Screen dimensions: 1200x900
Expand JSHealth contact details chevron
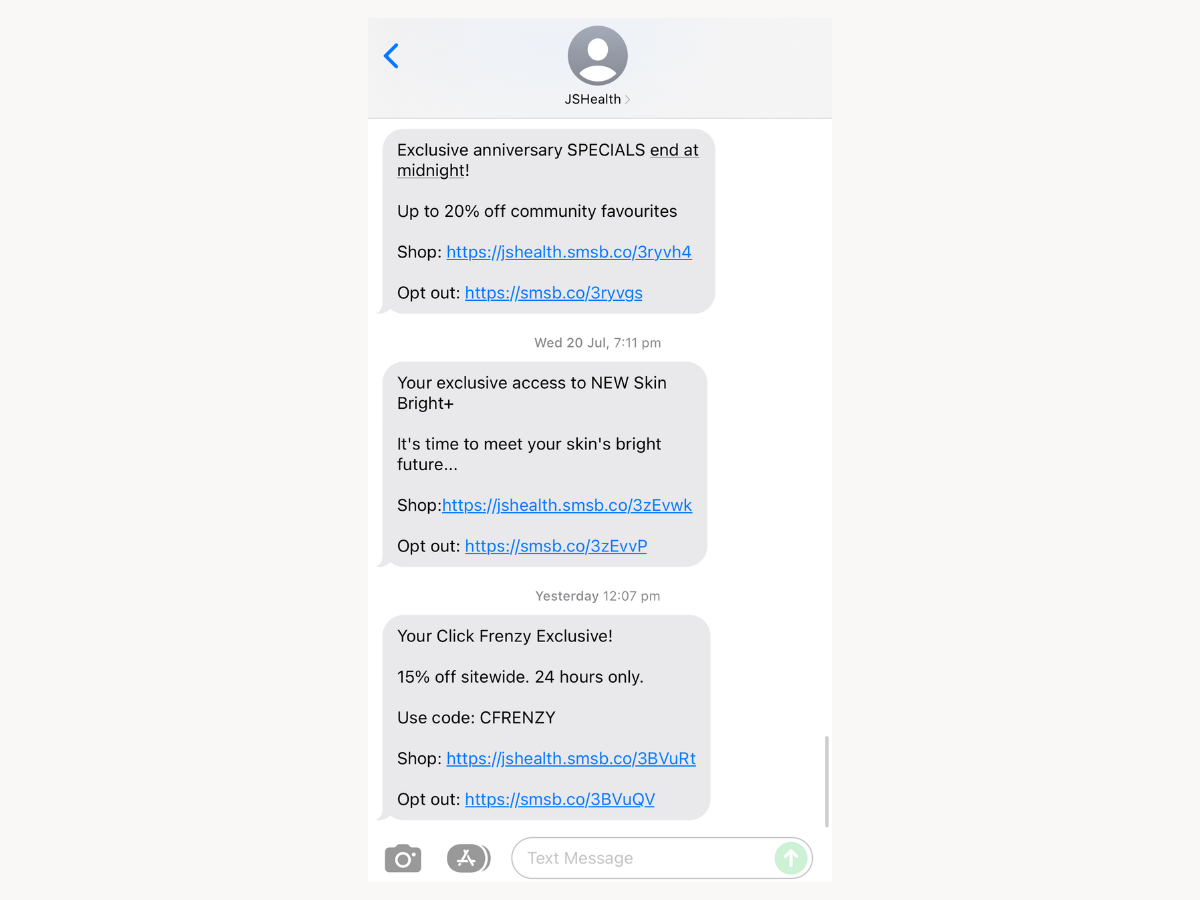628,100
